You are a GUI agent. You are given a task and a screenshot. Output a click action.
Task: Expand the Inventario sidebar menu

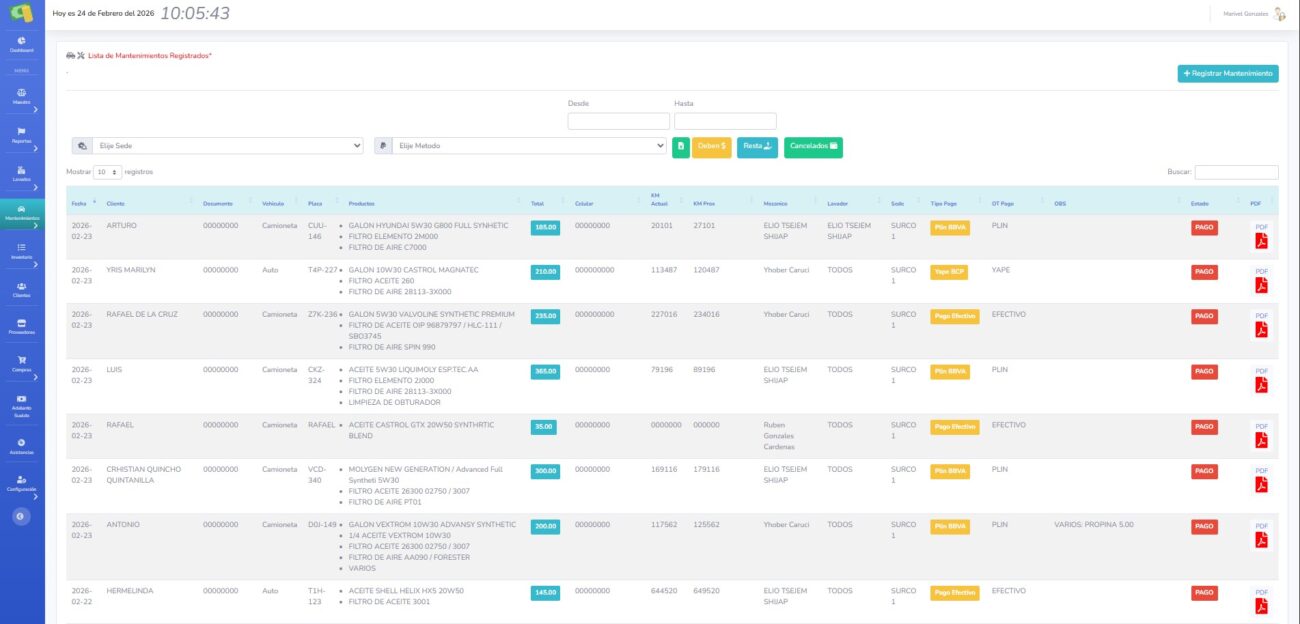[22, 251]
